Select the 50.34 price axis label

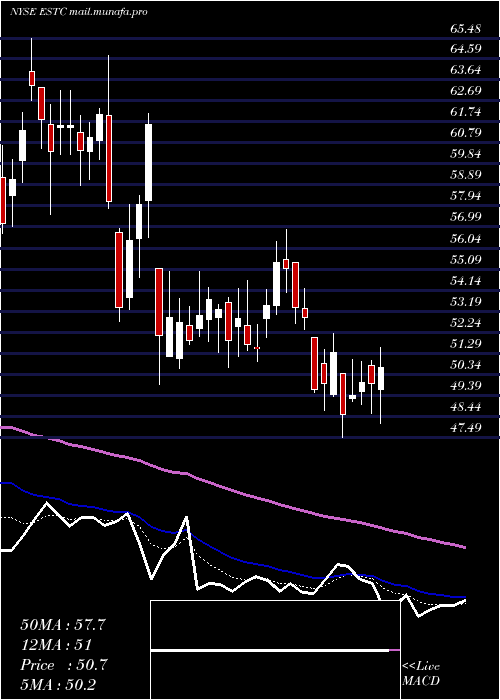pos(466,365)
